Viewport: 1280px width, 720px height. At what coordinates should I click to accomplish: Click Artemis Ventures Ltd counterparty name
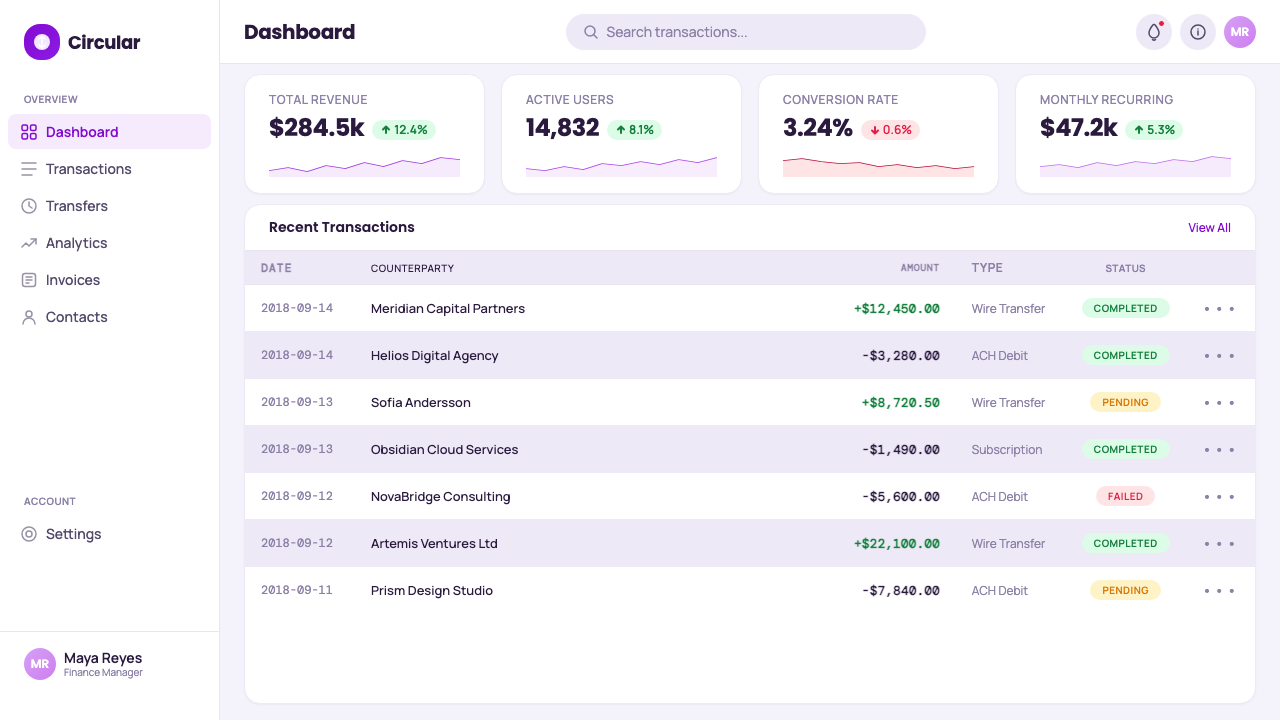[434, 544]
